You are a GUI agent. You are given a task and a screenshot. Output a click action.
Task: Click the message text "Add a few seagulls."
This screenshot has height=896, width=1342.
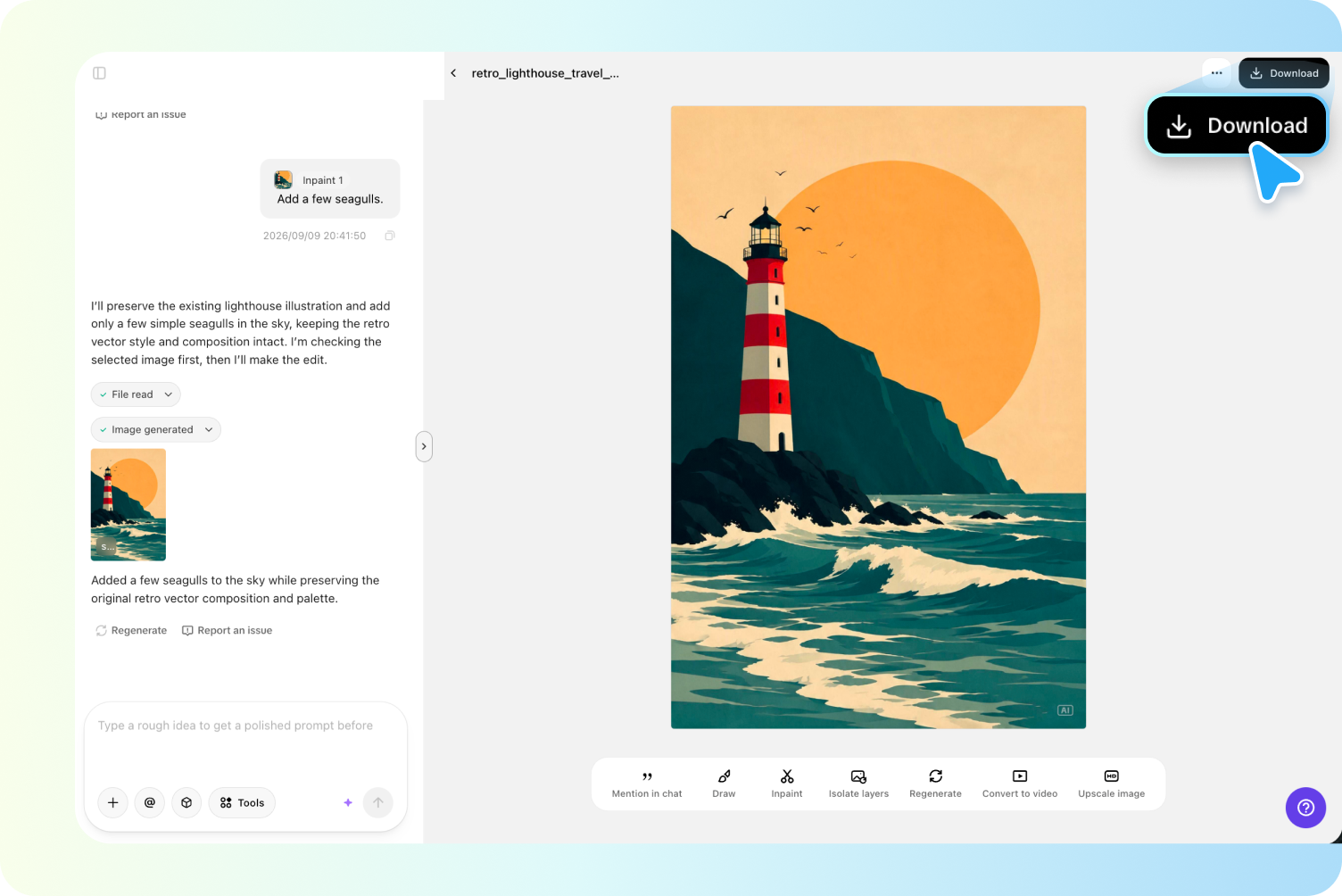tap(330, 199)
